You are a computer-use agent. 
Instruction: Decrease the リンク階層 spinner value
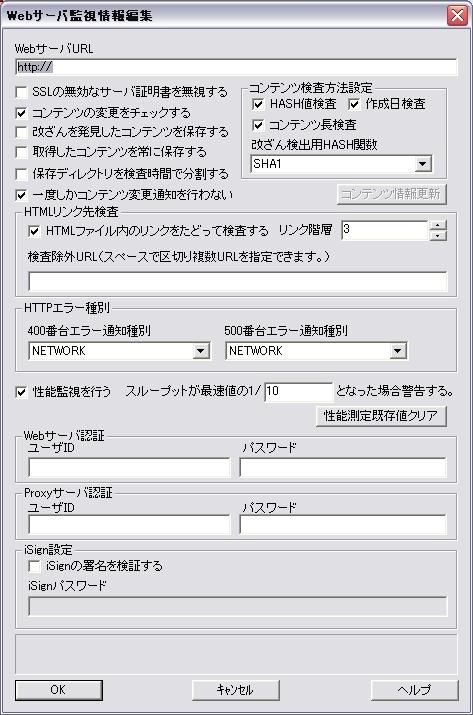438,236
